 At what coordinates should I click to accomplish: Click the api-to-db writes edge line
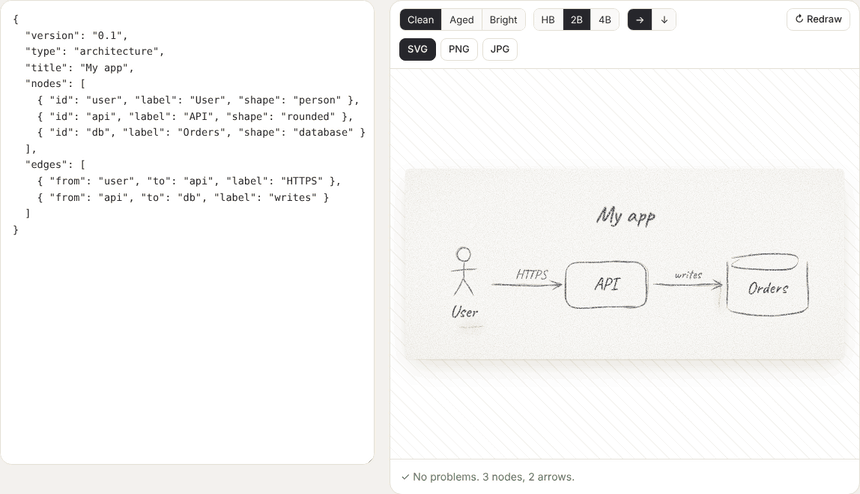183,197
